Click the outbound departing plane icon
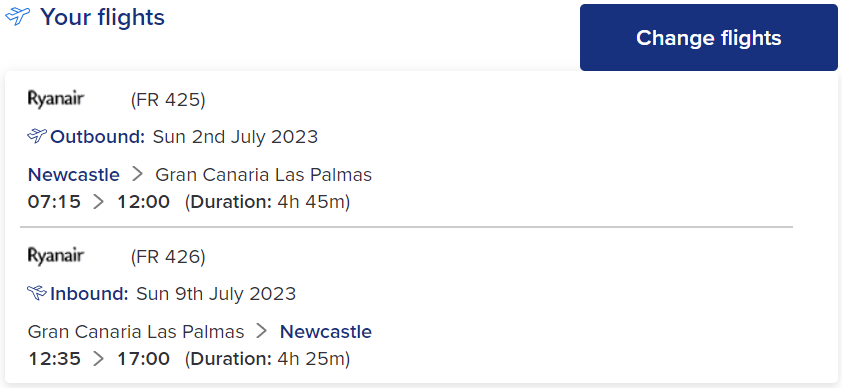842x388 pixels. point(37,136)
